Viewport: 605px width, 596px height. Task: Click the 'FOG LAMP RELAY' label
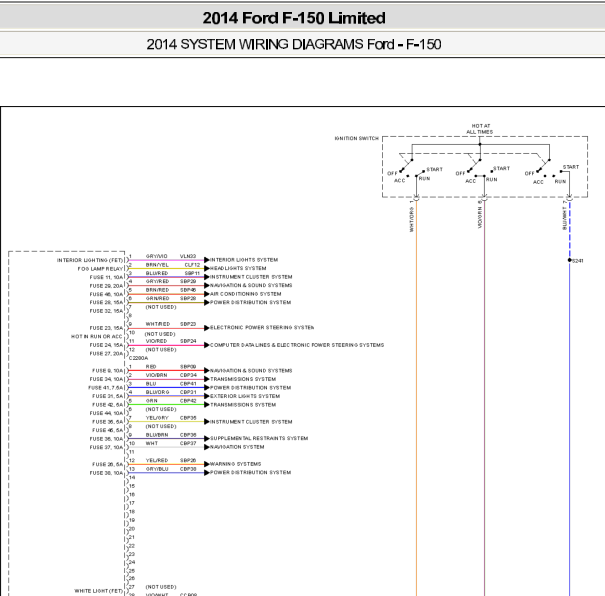tap(100, 269)
